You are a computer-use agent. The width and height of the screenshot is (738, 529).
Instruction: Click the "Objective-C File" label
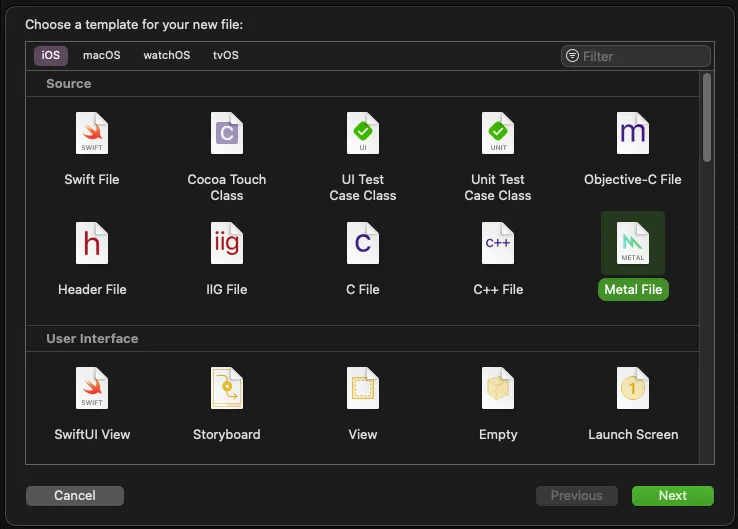pos(633,179)
